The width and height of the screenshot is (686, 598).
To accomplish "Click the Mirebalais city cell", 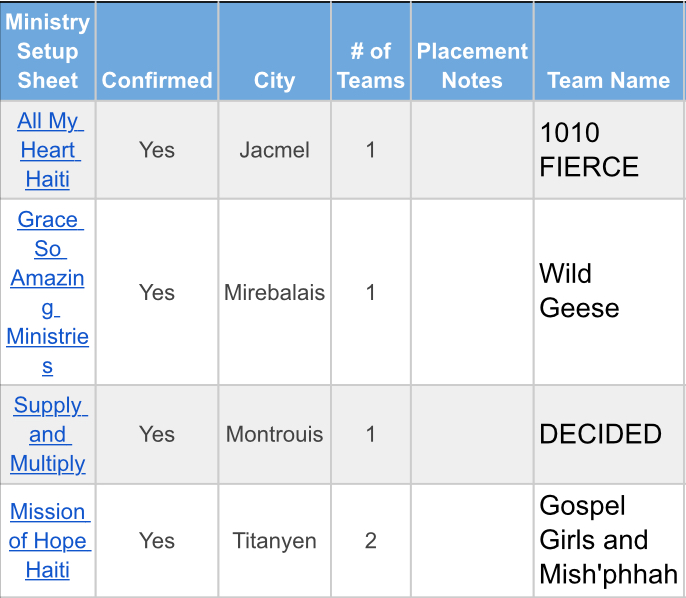I will click(274, 292).
